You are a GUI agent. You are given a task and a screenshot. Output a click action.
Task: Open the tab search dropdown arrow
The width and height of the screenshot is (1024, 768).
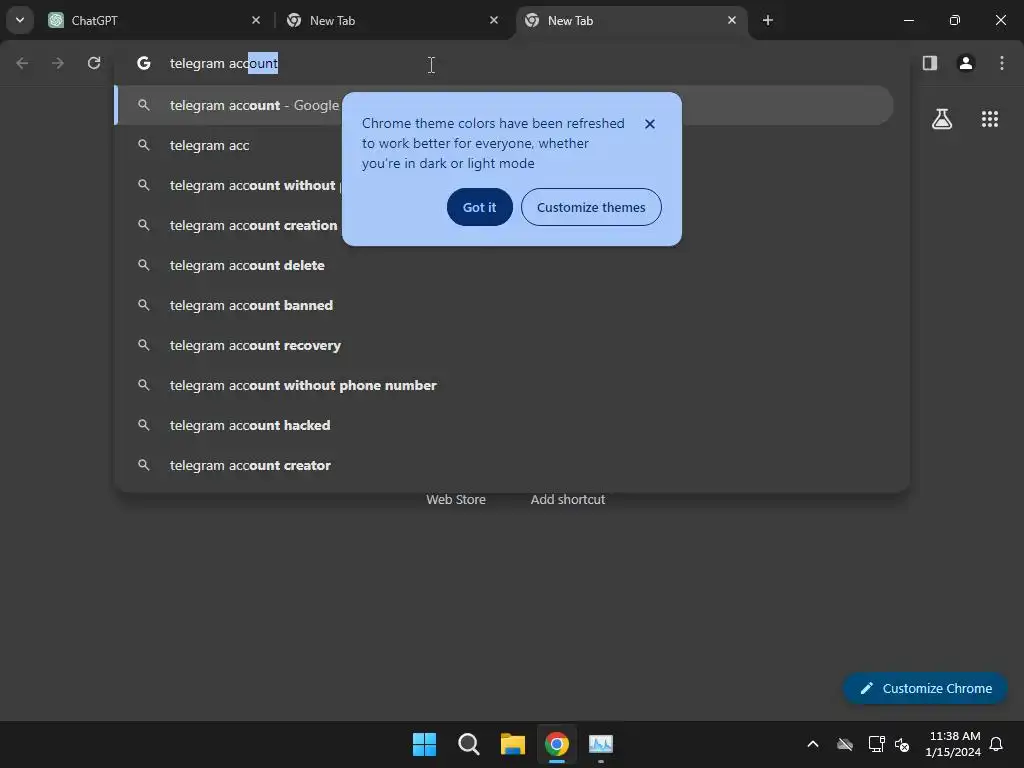[x=20, y=20]
